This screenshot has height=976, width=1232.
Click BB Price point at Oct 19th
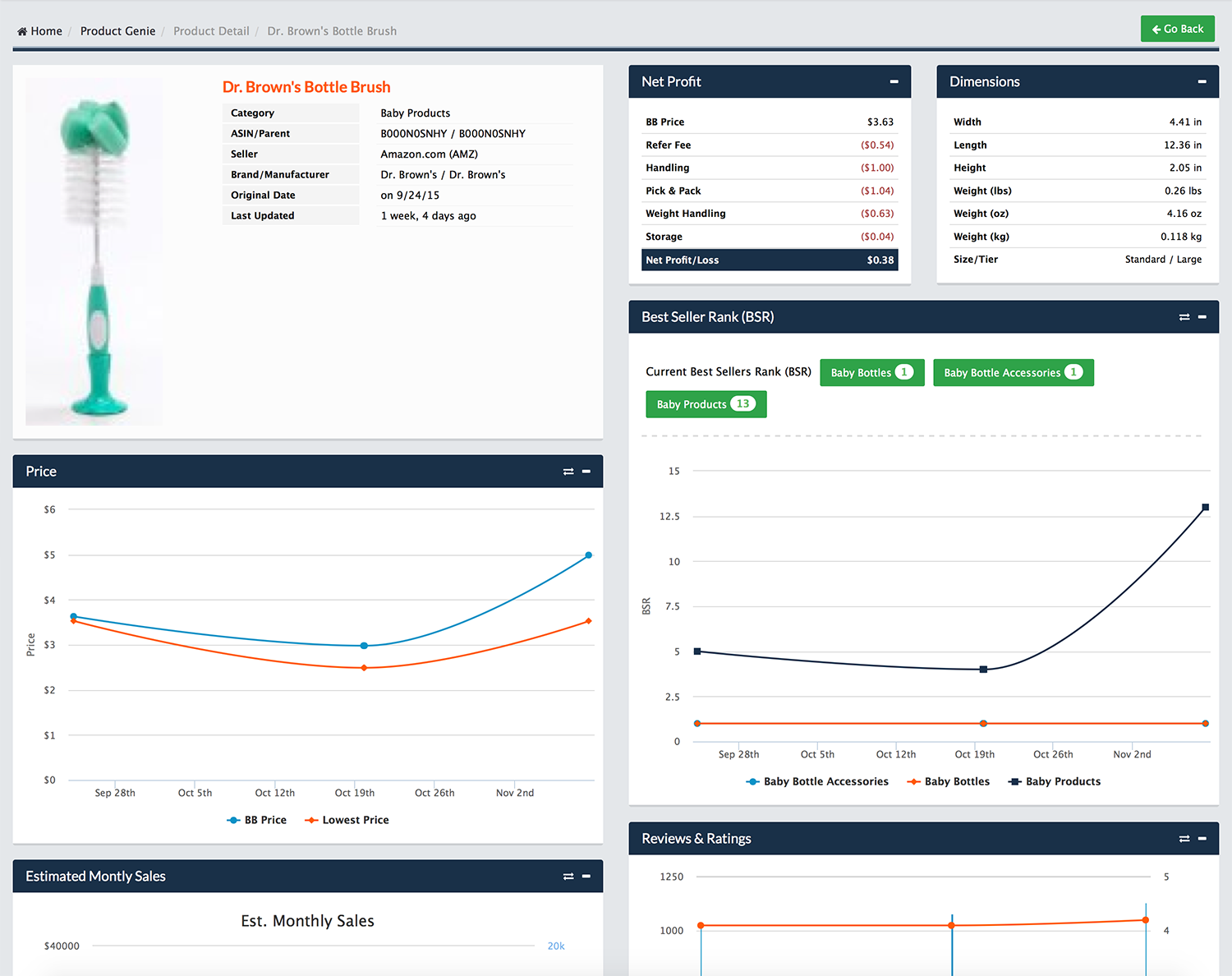[365, 646]
